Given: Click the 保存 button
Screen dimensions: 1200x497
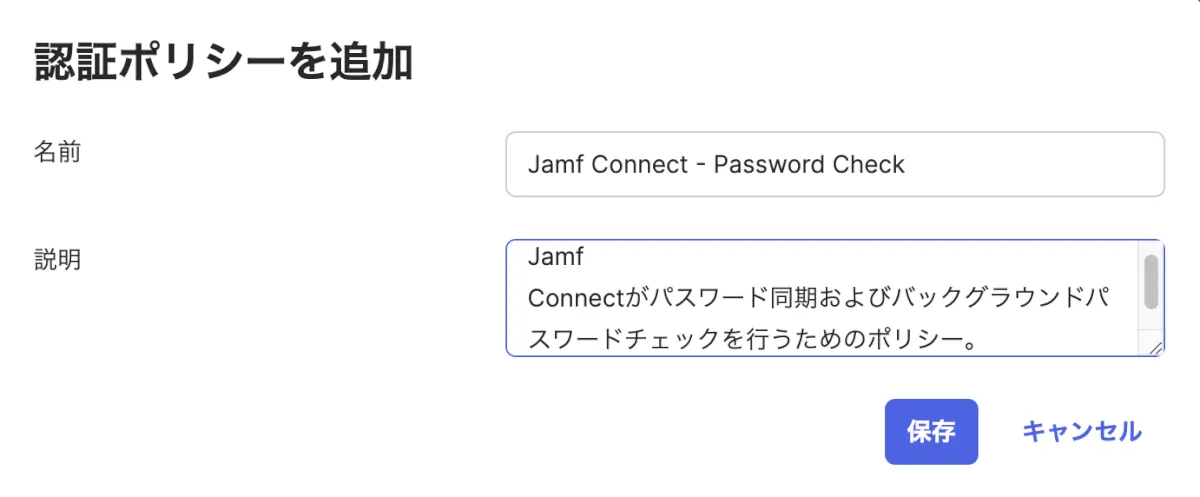Looking at the screenshot, I should (x=930, y=432).
